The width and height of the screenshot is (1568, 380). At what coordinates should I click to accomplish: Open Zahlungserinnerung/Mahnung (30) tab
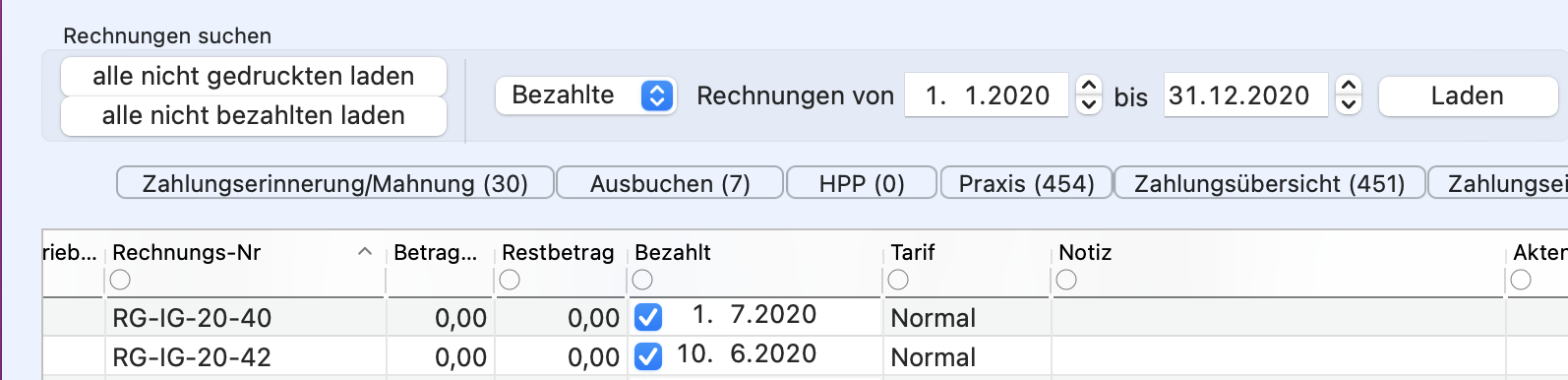point(335,183)
